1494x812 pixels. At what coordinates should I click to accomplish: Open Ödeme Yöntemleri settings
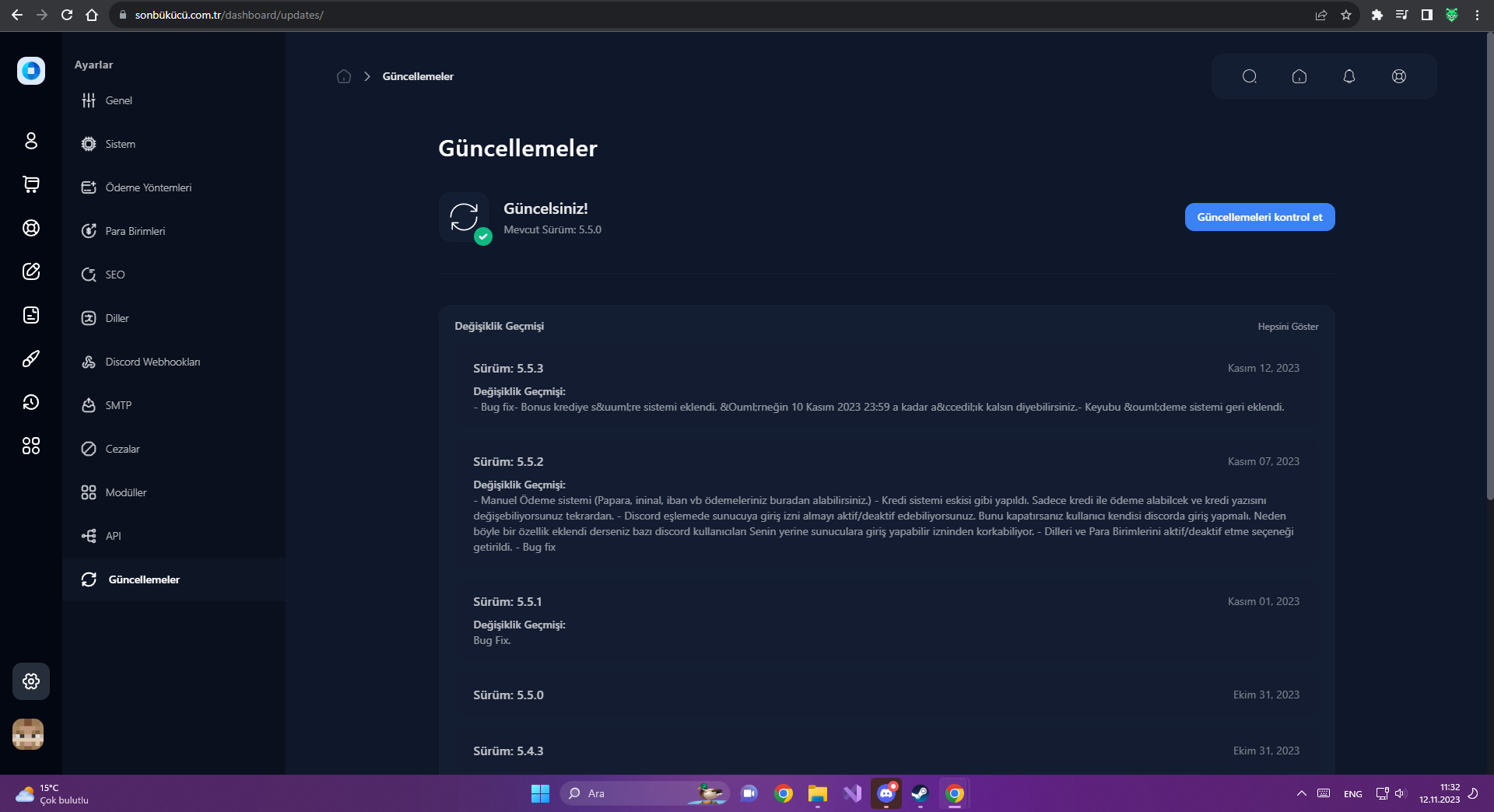point(174,187)
